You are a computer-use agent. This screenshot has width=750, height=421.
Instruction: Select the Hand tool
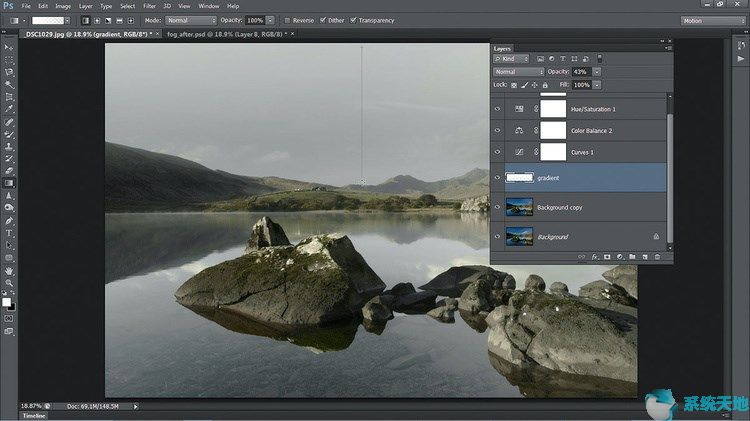tap(9, 271)
